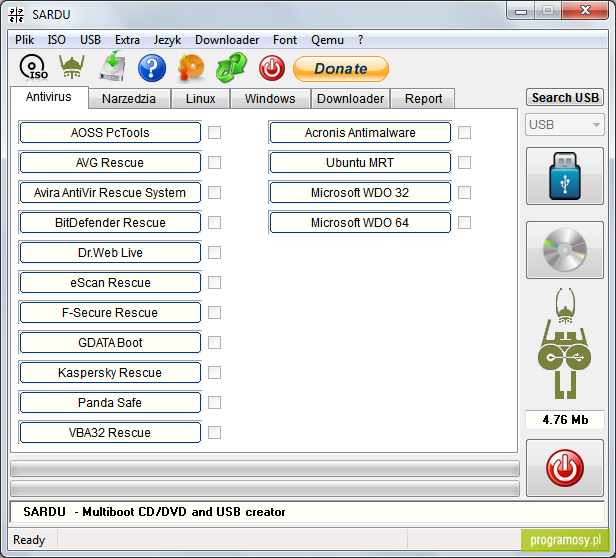Click the green refresh arrows icon
This screenshot has height=558, width=616.
click(x=231, y=68)
